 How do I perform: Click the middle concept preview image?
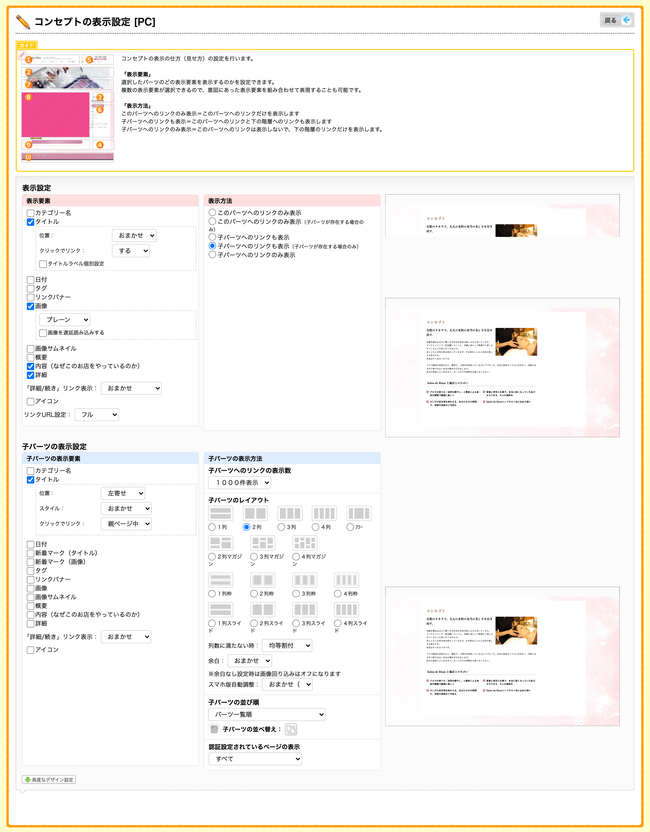(502, 367)
